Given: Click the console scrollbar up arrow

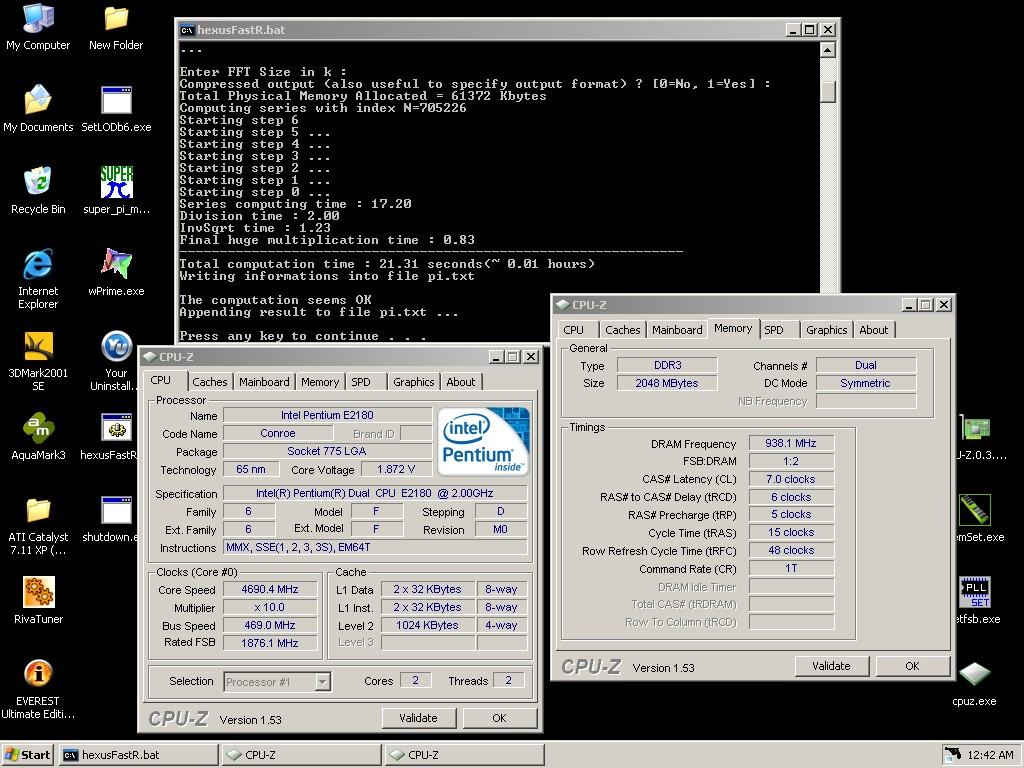Looking at the screenshot, I should [x=827, y=50].
